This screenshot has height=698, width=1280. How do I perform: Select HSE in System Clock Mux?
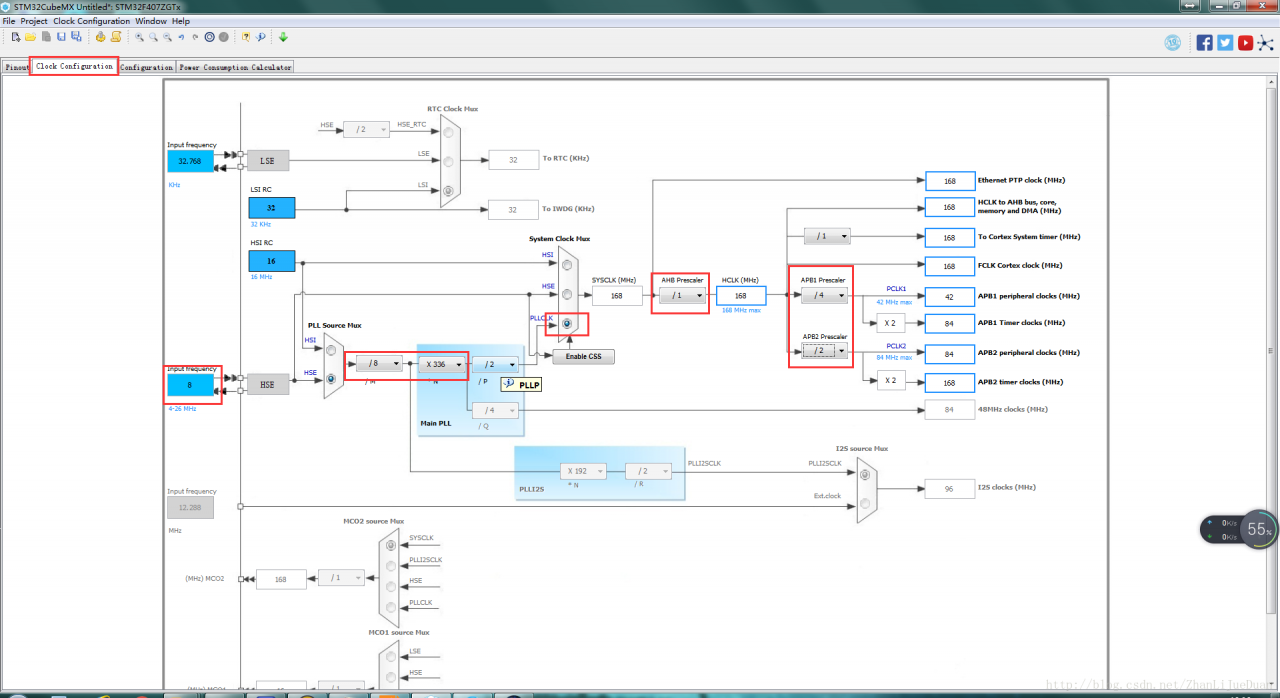(x=567, y=295)
